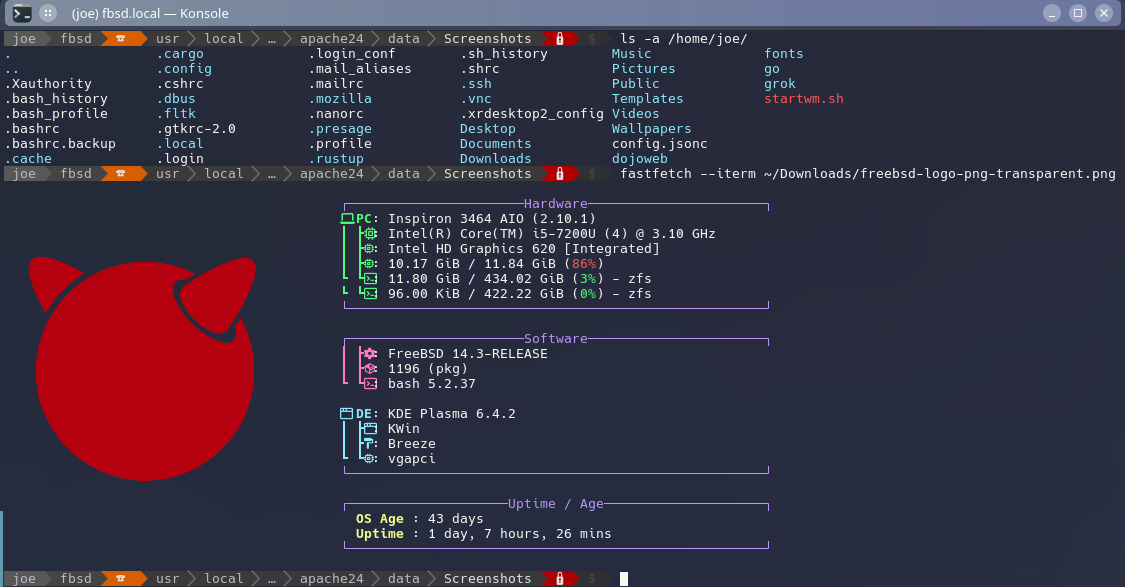The image size is (1125, 587).
Task: Select the CPU chip icon by Intel Core
Action: [x=370, y=234]
